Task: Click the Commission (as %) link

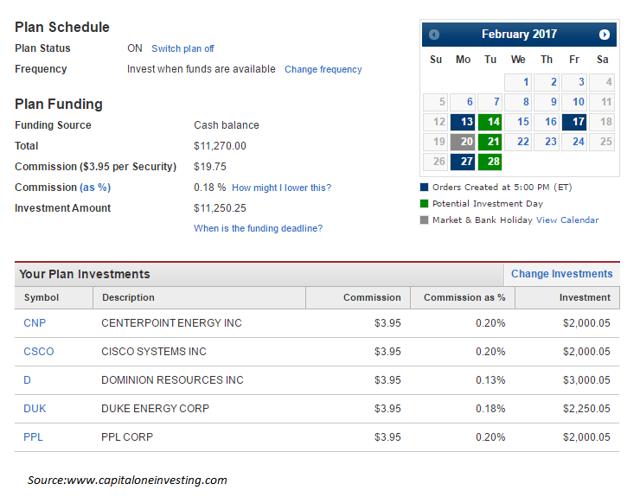Action: tap(95, 187)
